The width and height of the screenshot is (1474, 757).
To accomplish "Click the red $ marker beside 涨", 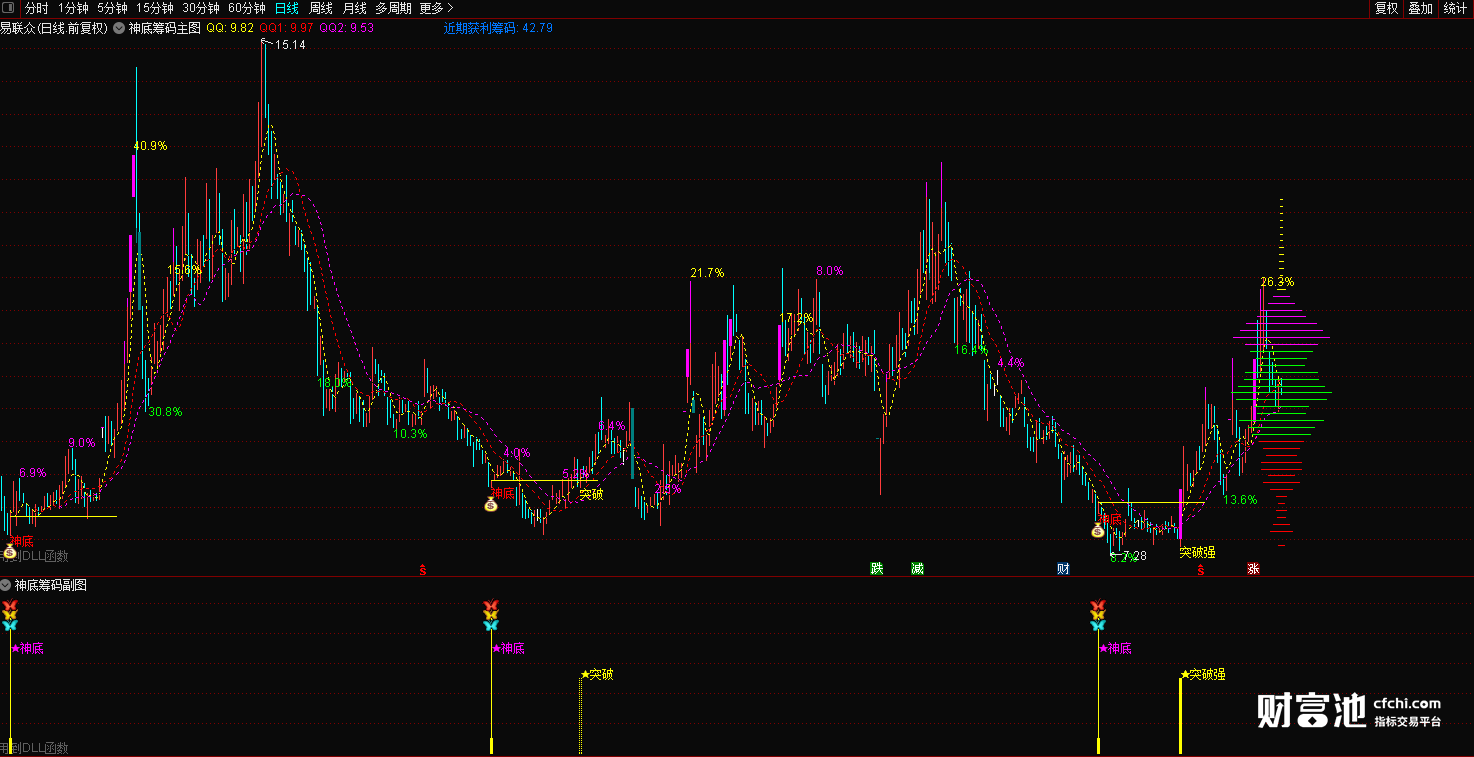I will point(1201,571).
